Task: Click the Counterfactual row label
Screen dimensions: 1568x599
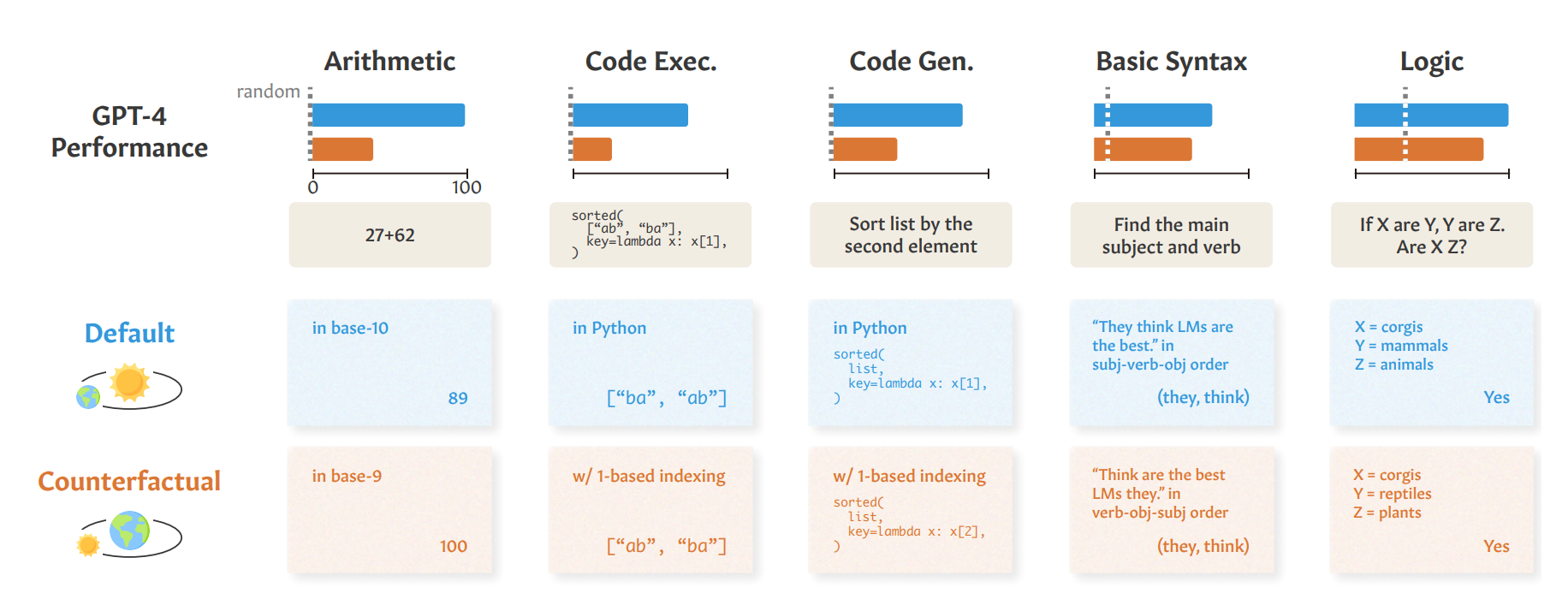Action: 129,481
